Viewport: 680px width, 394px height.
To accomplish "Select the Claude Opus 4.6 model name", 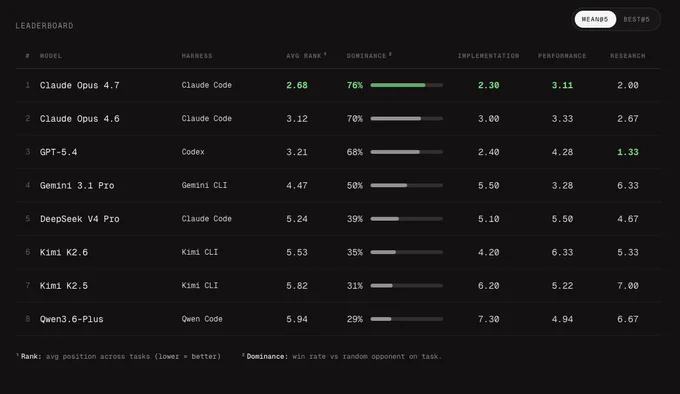I will coord(79,119).
